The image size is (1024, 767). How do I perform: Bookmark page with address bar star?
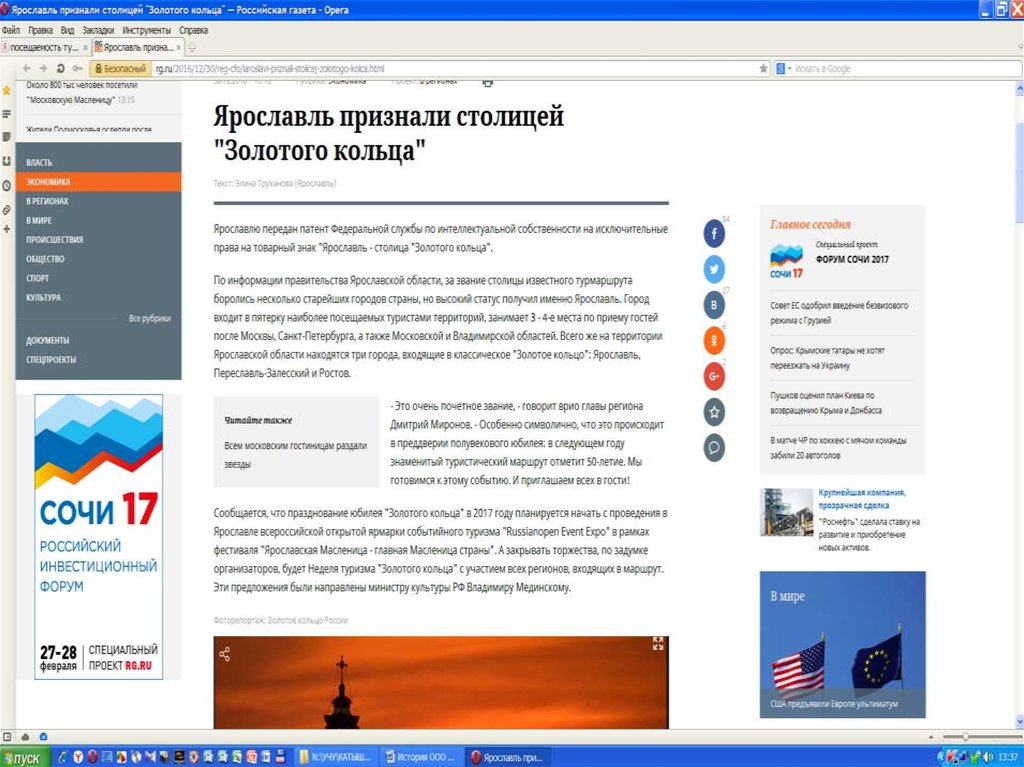763,69
